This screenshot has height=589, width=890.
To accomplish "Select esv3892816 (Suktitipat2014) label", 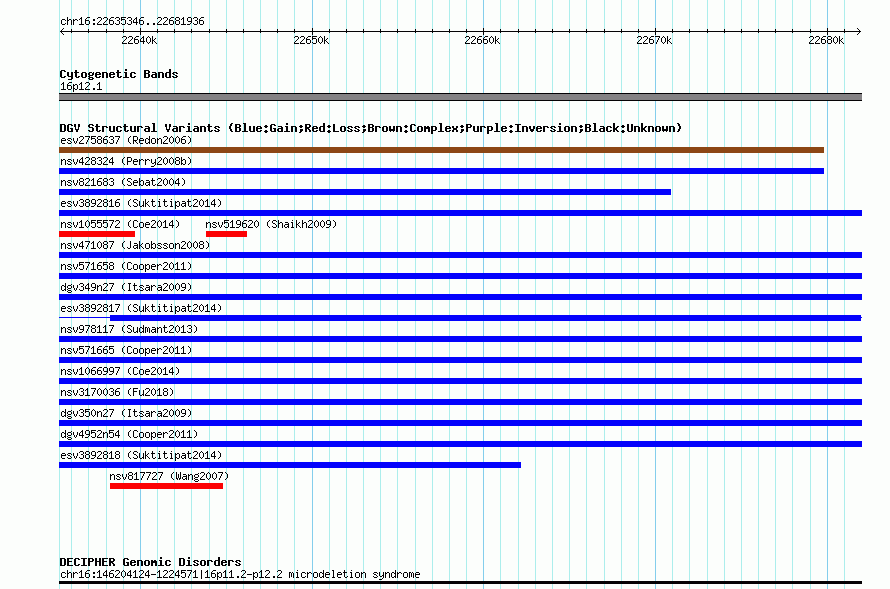I will pos(141,203).
